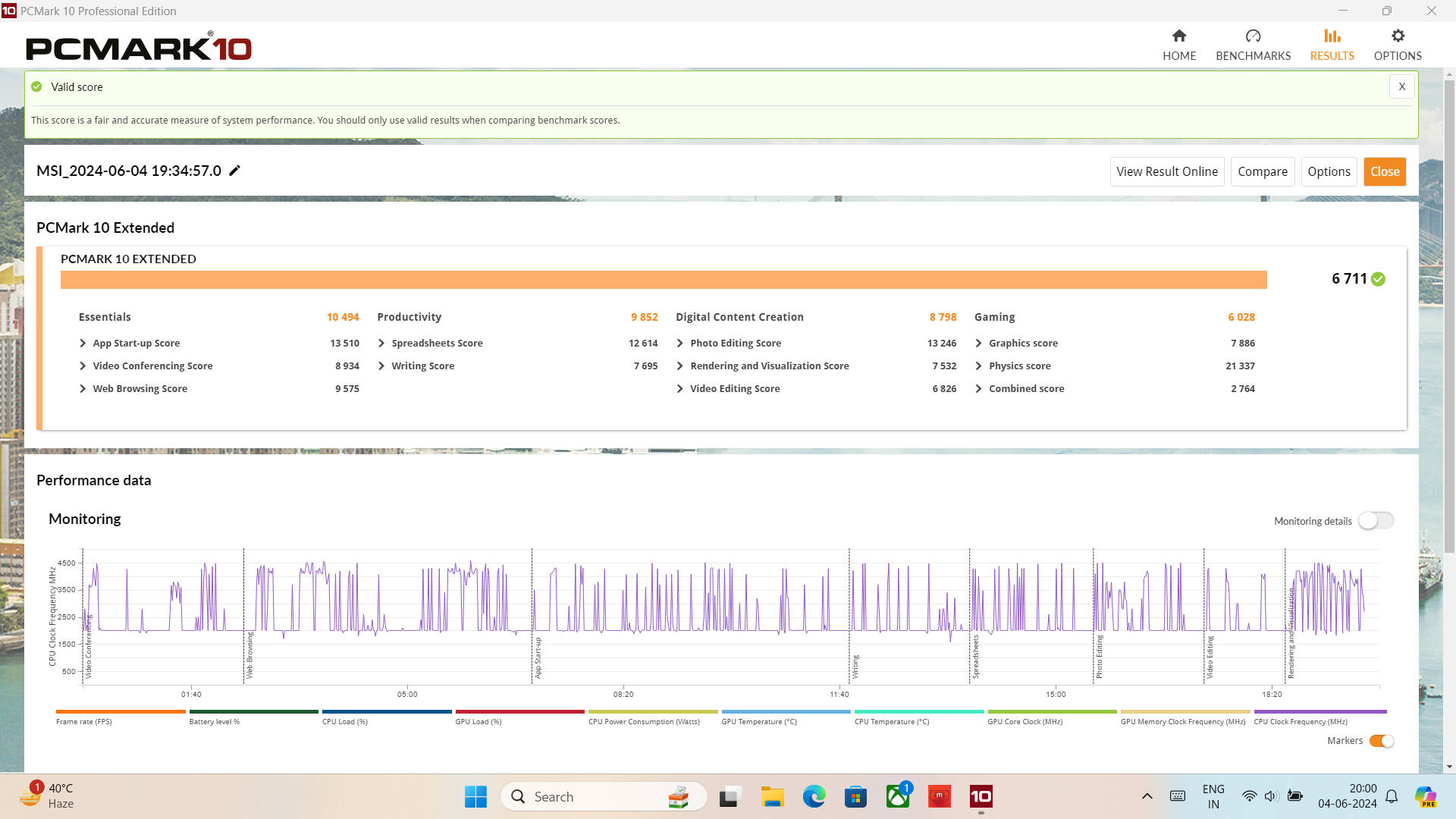Click the vertical scrollbar thumb
Screen dimensions: 1456x819
[x=1449, y=315]
